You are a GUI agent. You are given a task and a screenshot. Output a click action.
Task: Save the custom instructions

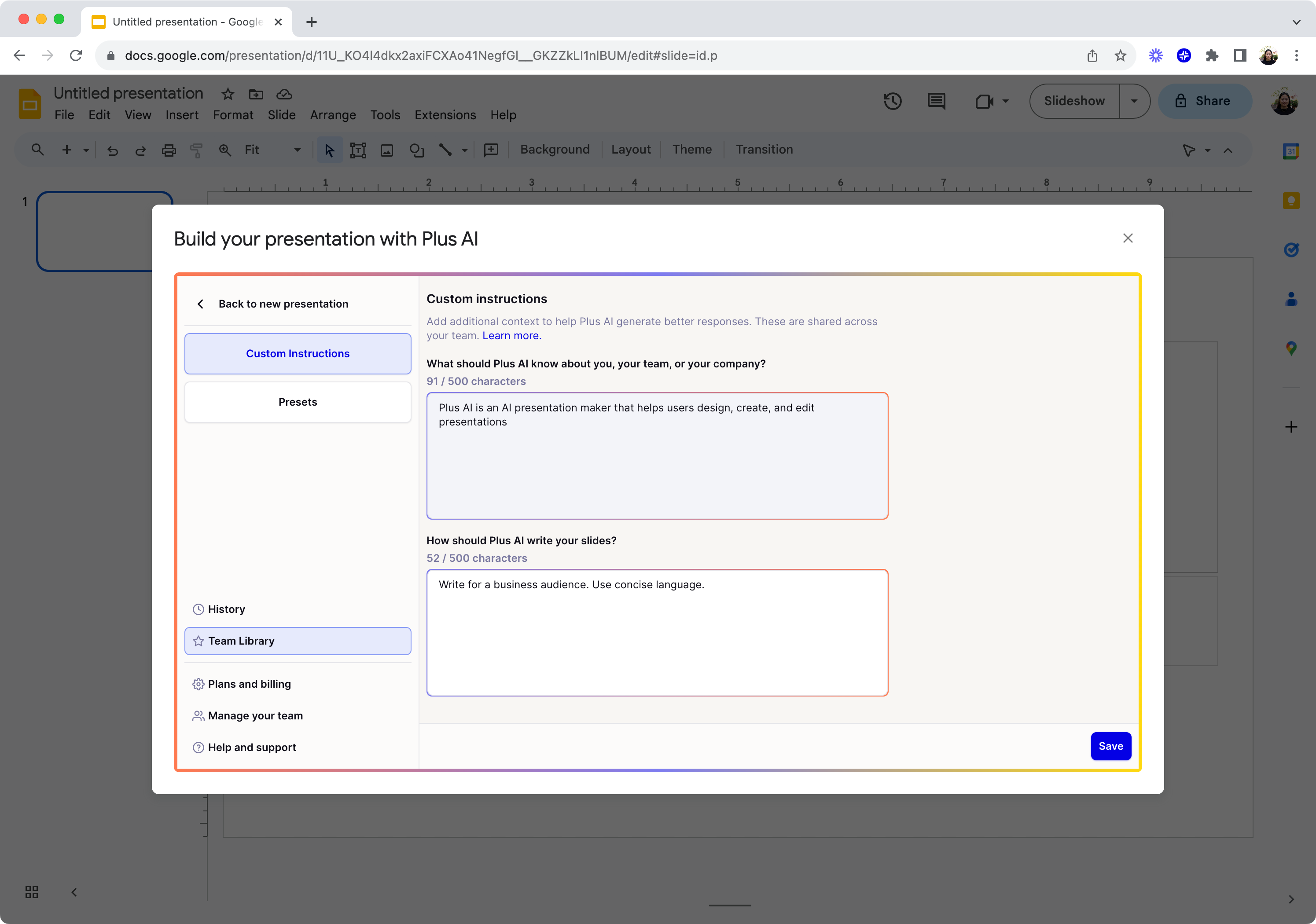1110,746
